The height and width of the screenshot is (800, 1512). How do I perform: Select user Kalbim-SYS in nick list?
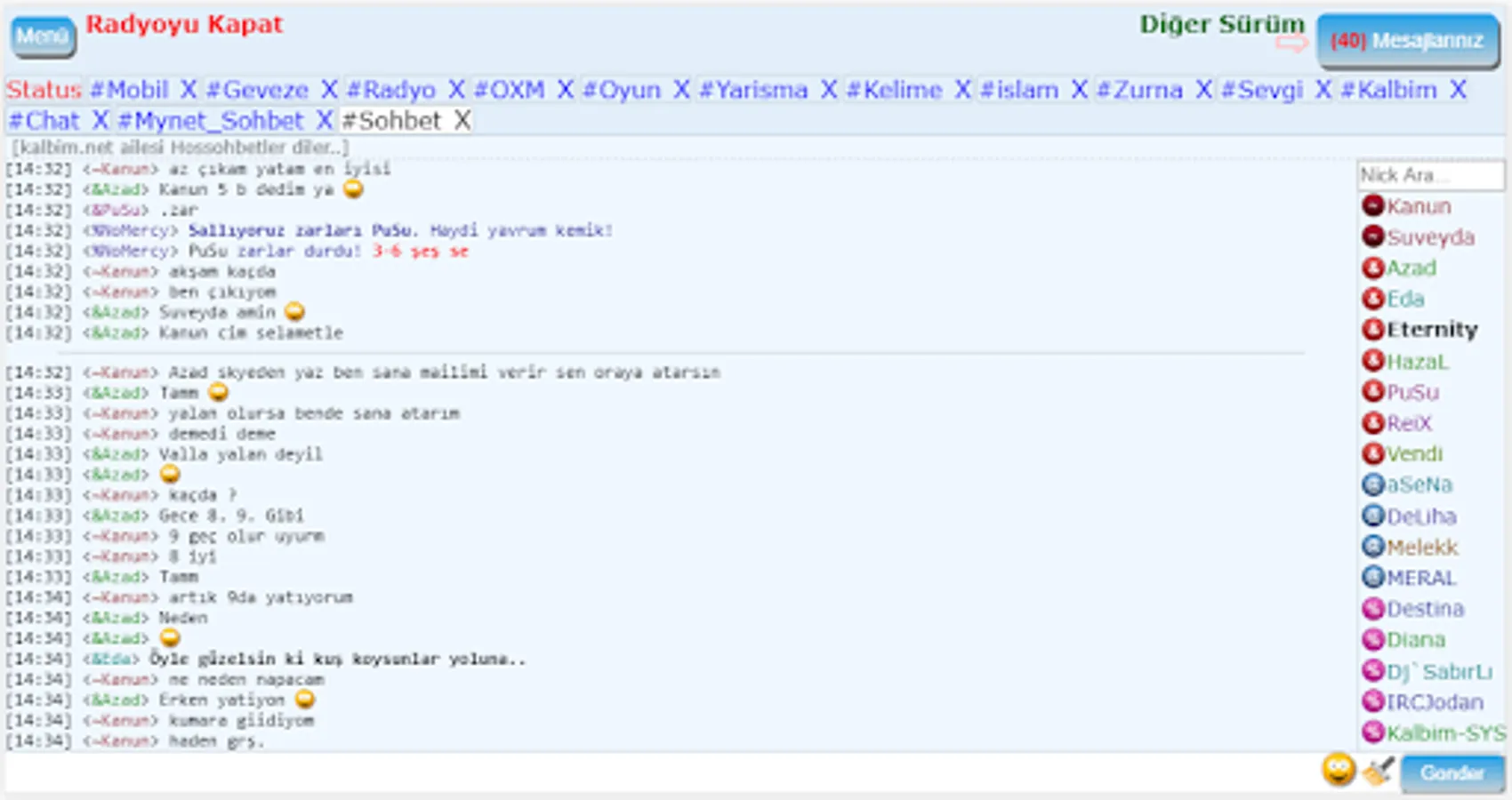(x=1446, y=733)
